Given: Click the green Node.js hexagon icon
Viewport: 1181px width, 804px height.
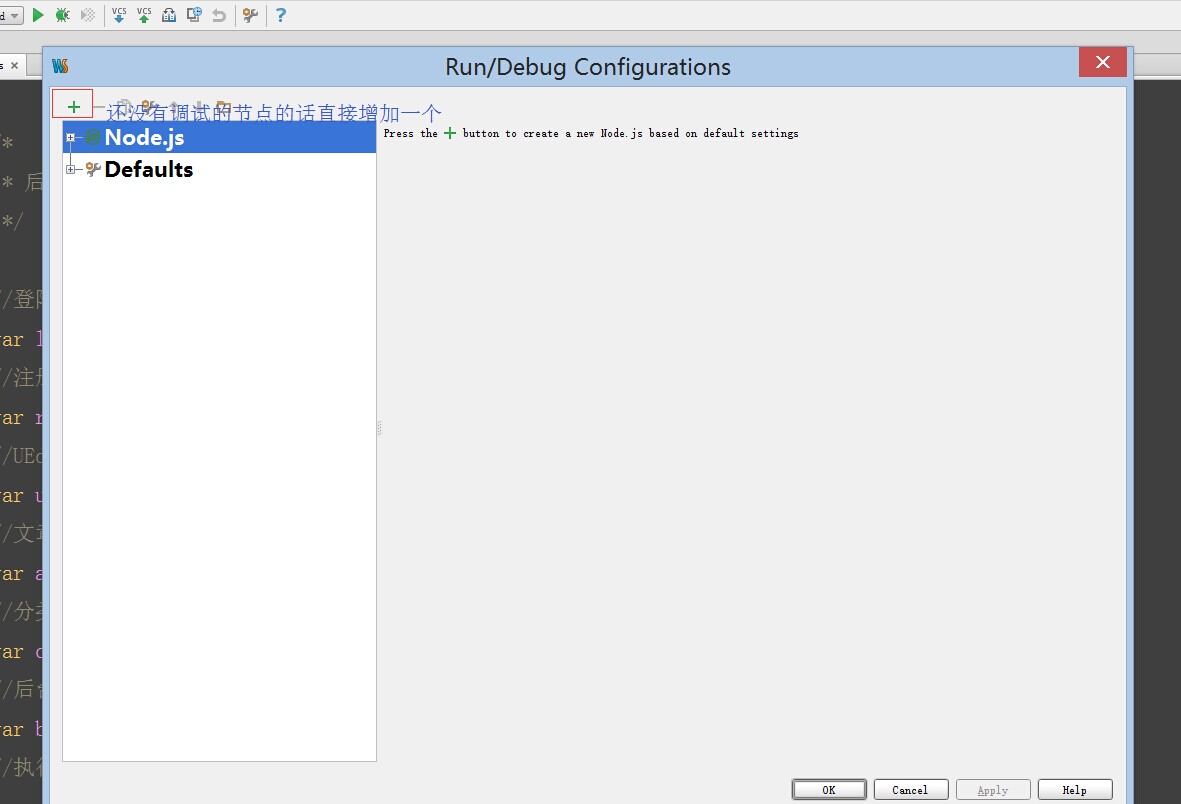Looking at the screenshot, I should pos(93,137).
